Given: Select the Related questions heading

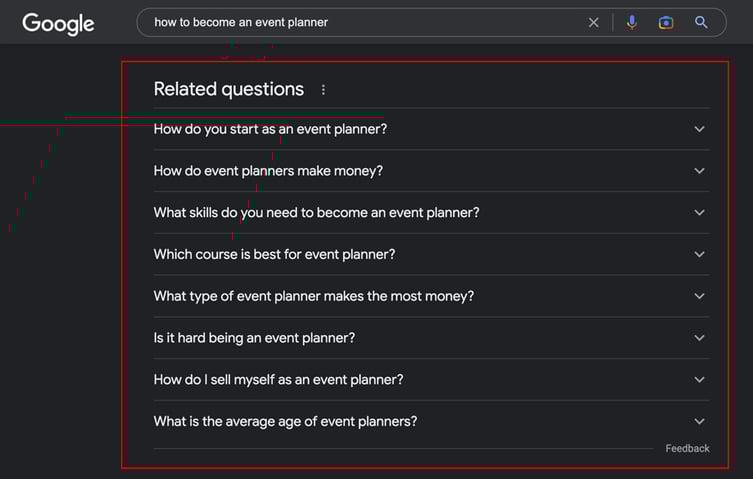Looking at the screenshot, I should 229,89.
